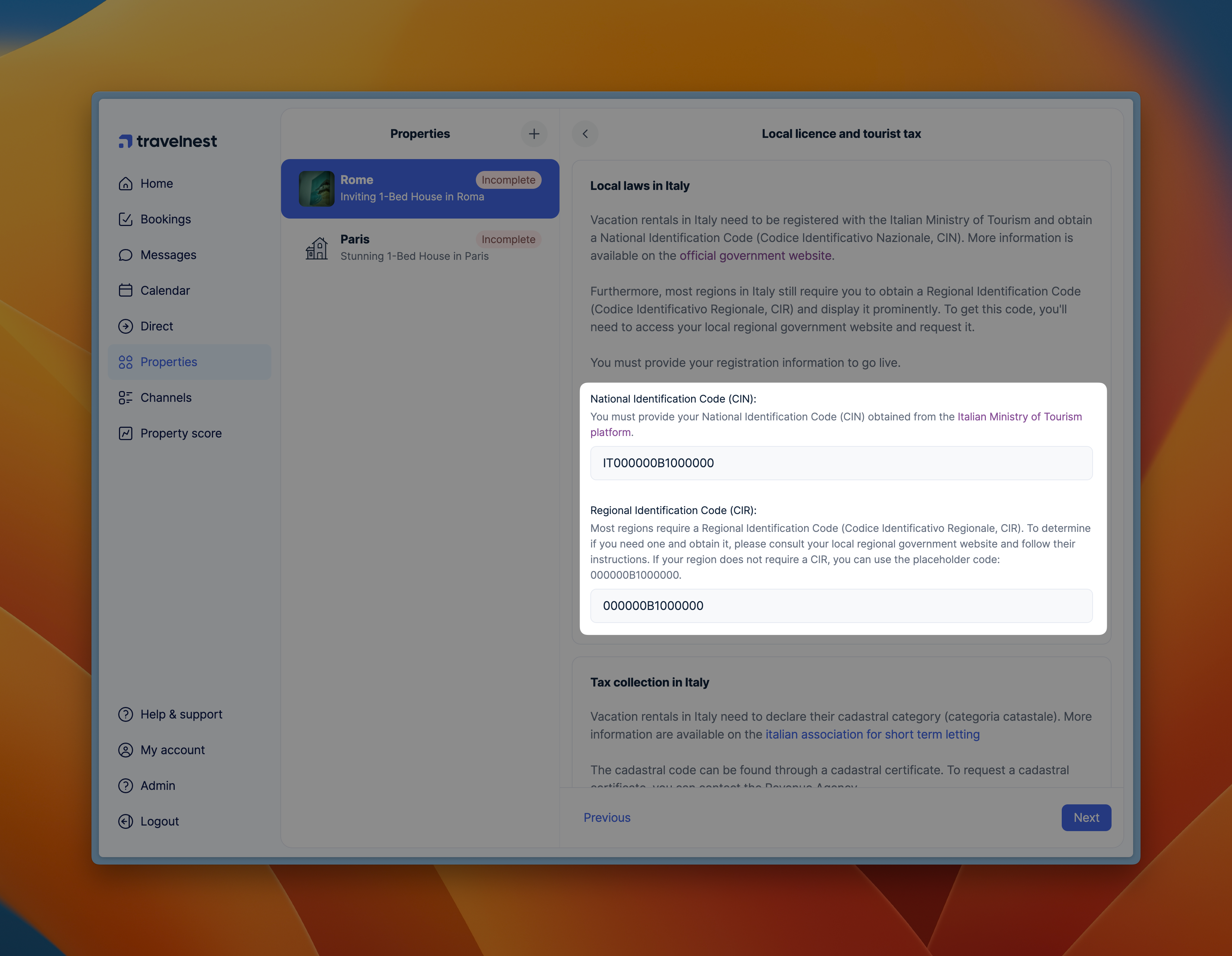The width and height of the screenshot is (1232, 956).
Task: Open Bookings from the sidebar icon
Action: click(125, 219)
